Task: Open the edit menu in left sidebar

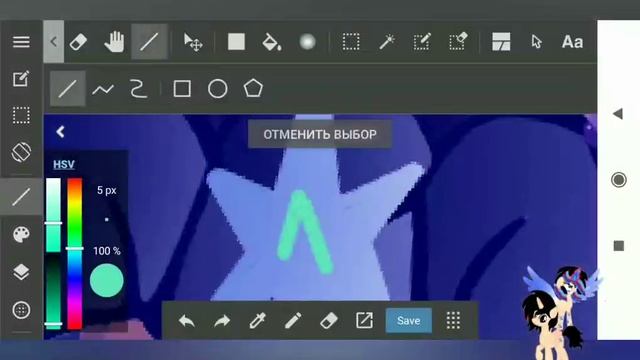Action: pyautogui.click(x=21, y=78)
